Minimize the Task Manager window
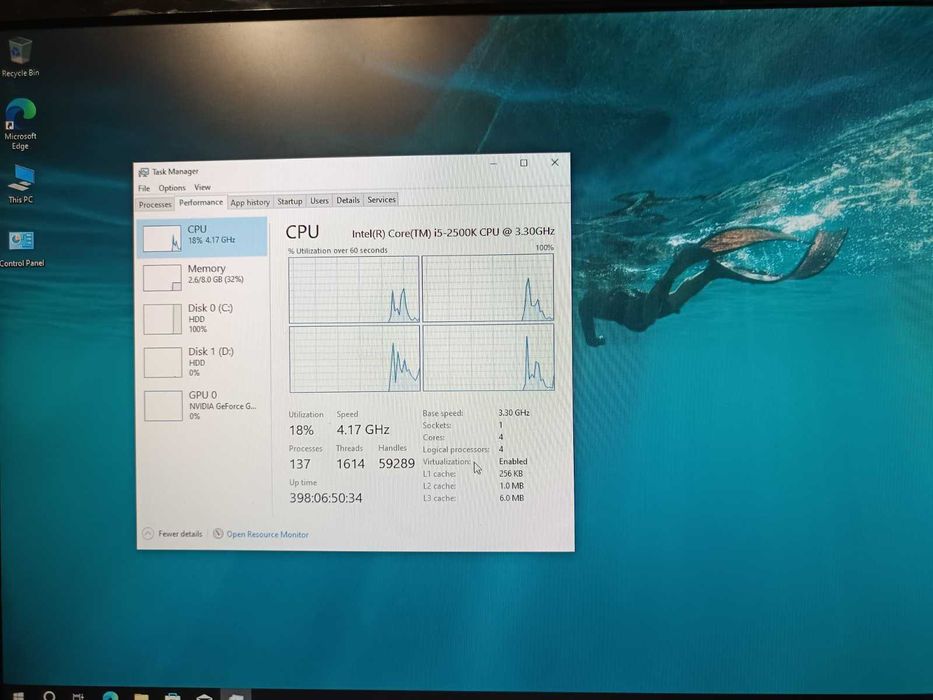This screenshot has width=933, height=700. coord(493,164)
